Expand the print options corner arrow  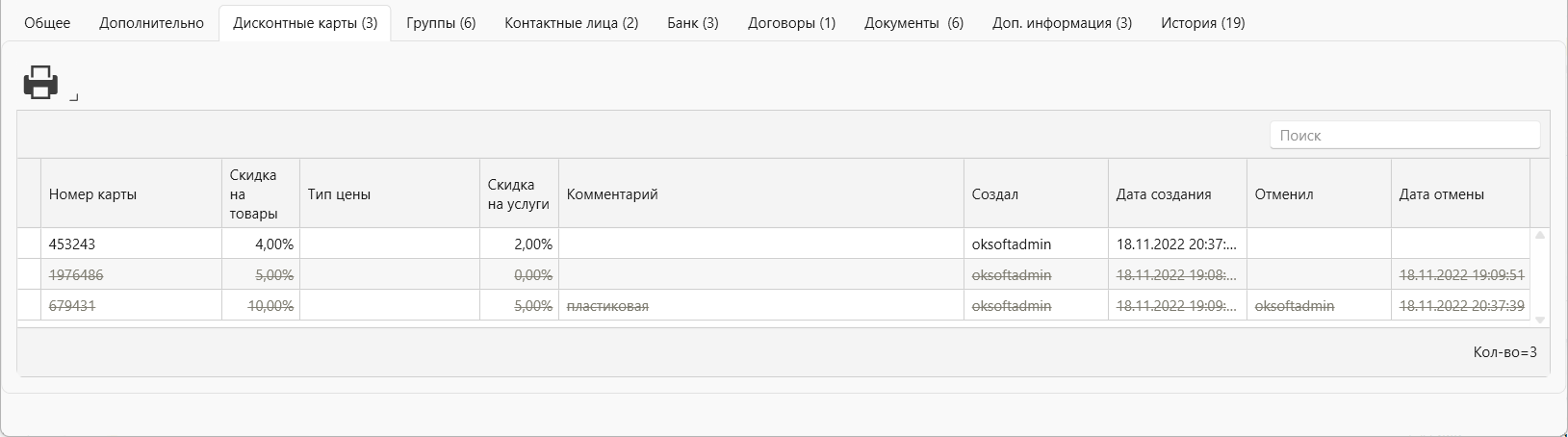coord(74,98)
